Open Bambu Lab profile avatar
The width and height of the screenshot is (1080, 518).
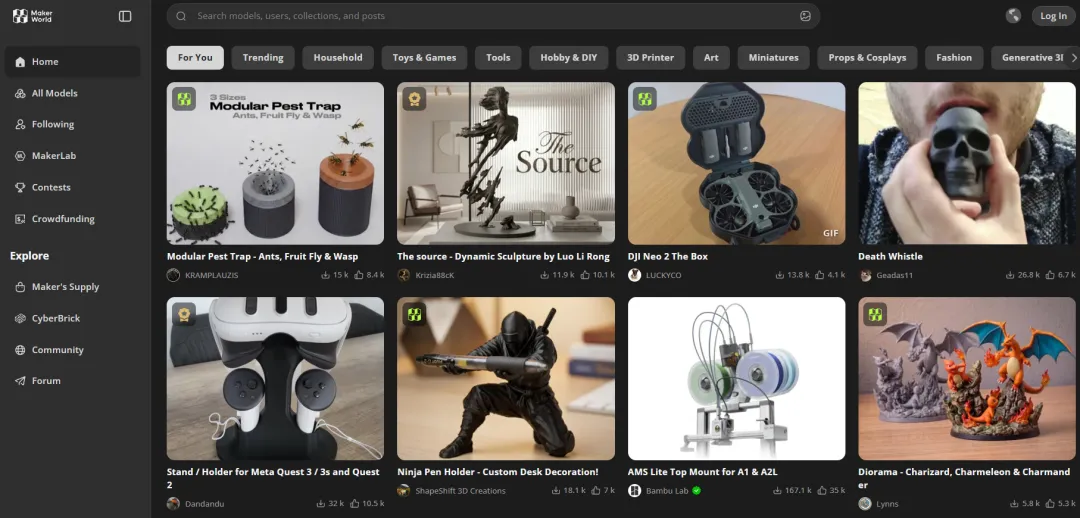[x=634, y=490]
